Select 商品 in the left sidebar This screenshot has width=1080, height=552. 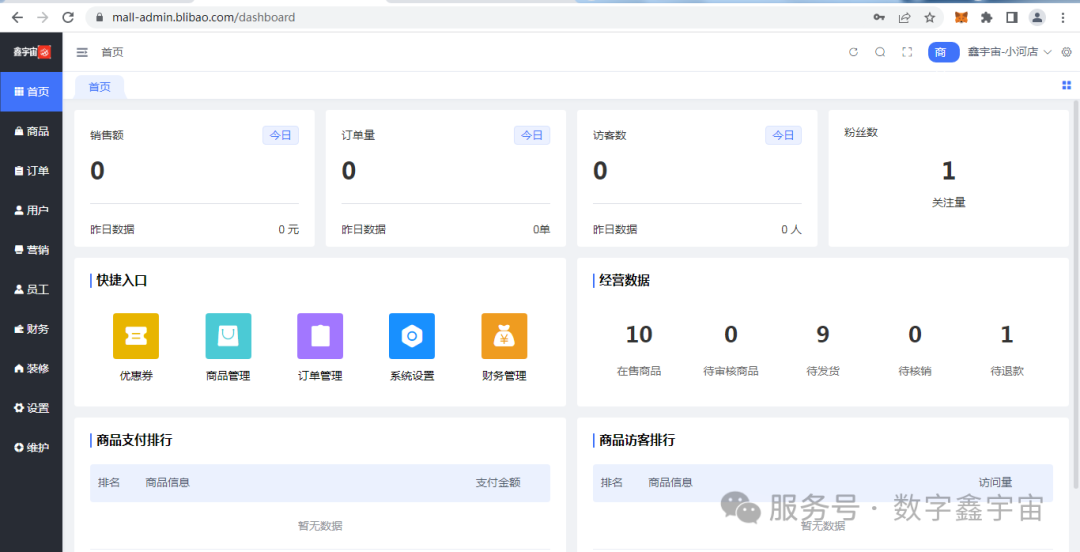coord(31,131)
